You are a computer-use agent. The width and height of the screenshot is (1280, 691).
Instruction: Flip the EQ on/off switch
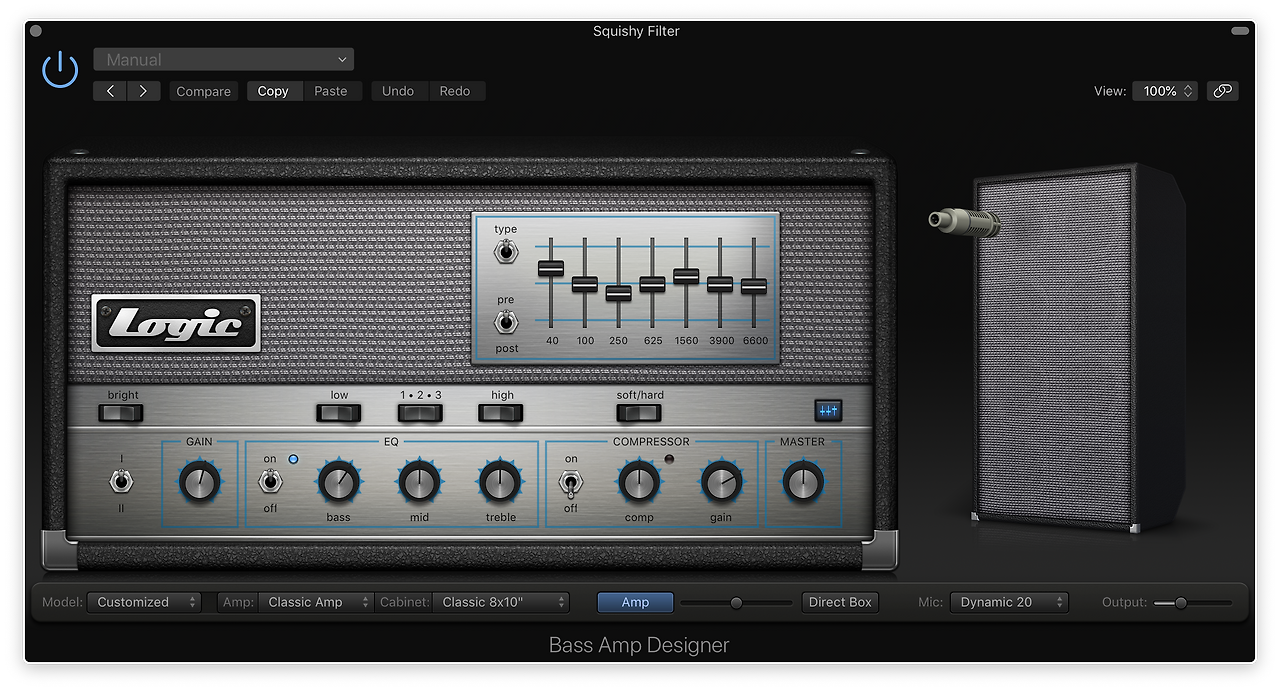pos(269,483)
